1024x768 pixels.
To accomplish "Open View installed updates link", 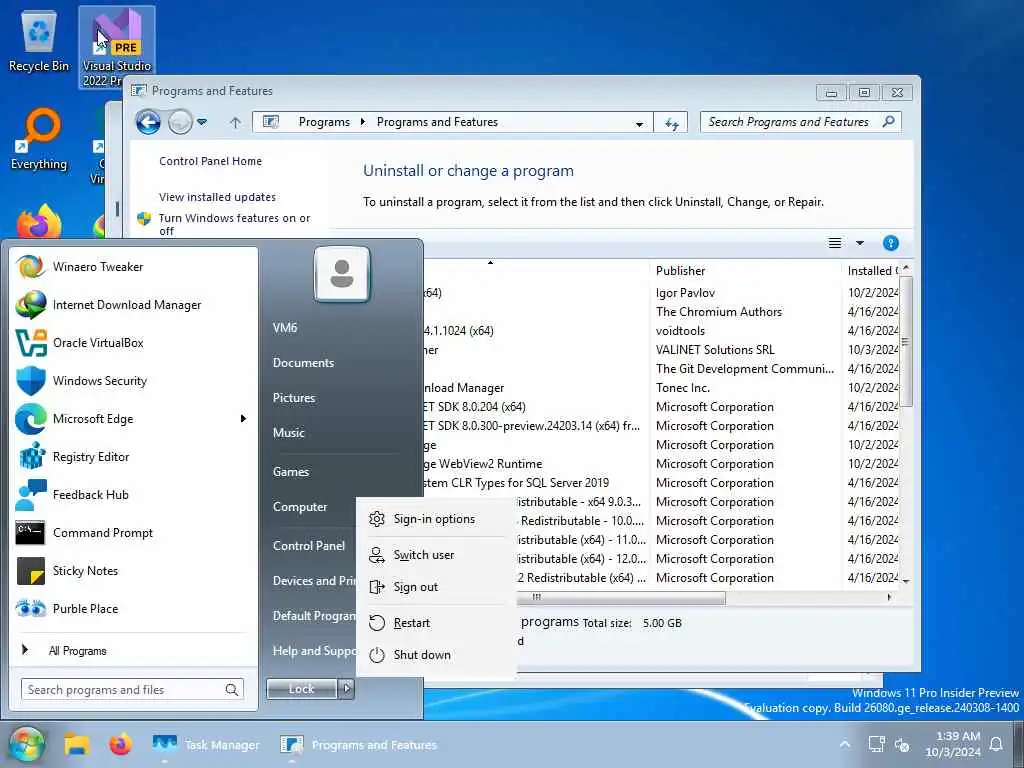I will click(x=217, y=197).
